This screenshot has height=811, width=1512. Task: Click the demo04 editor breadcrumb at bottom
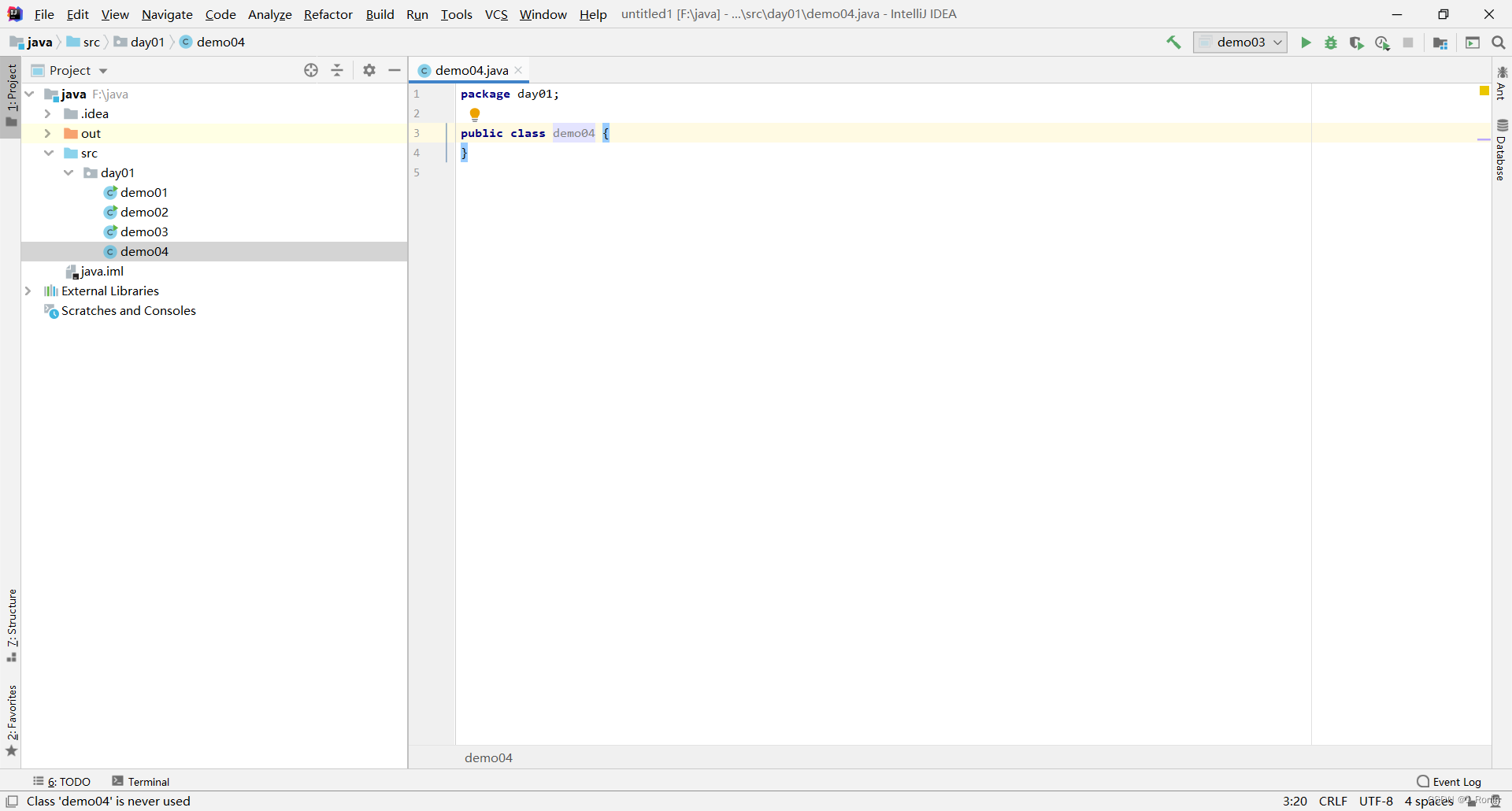pyautogui.click(x=488, y=757)
